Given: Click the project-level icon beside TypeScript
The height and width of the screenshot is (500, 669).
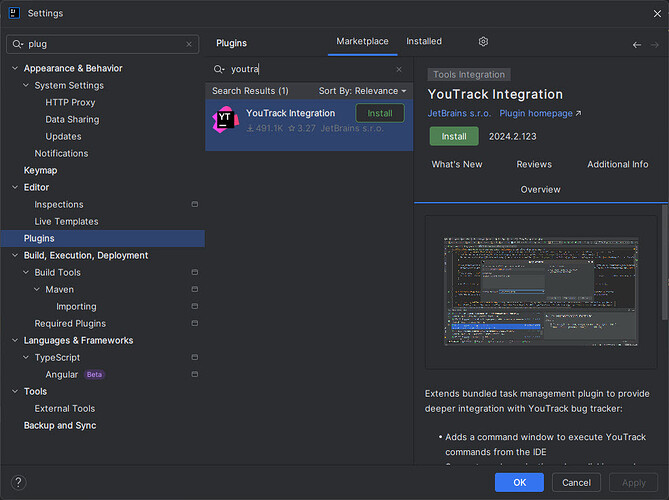Looking at the screenshot, I should tap(195, 357).
